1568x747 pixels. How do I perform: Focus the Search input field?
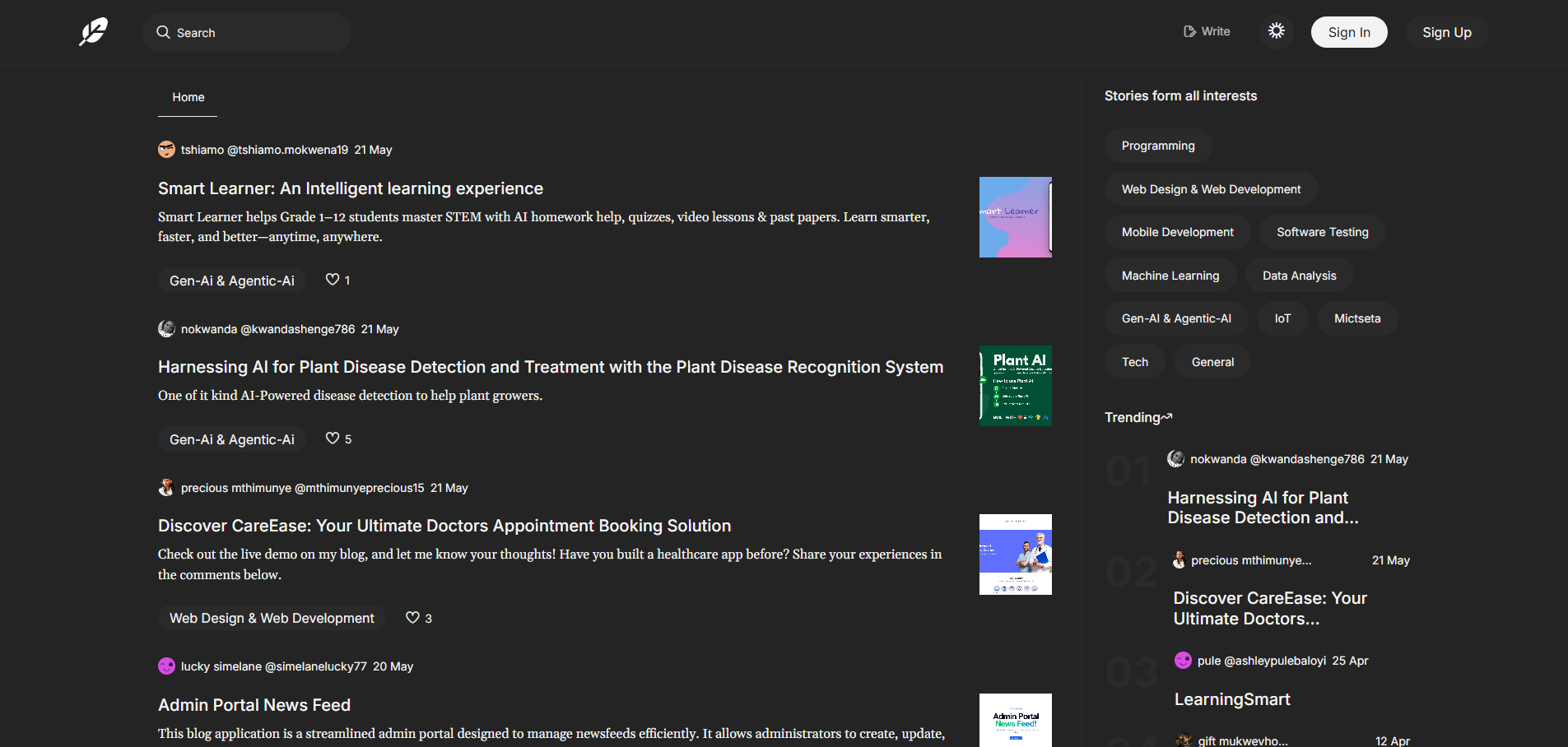click(x=255, y=33)
